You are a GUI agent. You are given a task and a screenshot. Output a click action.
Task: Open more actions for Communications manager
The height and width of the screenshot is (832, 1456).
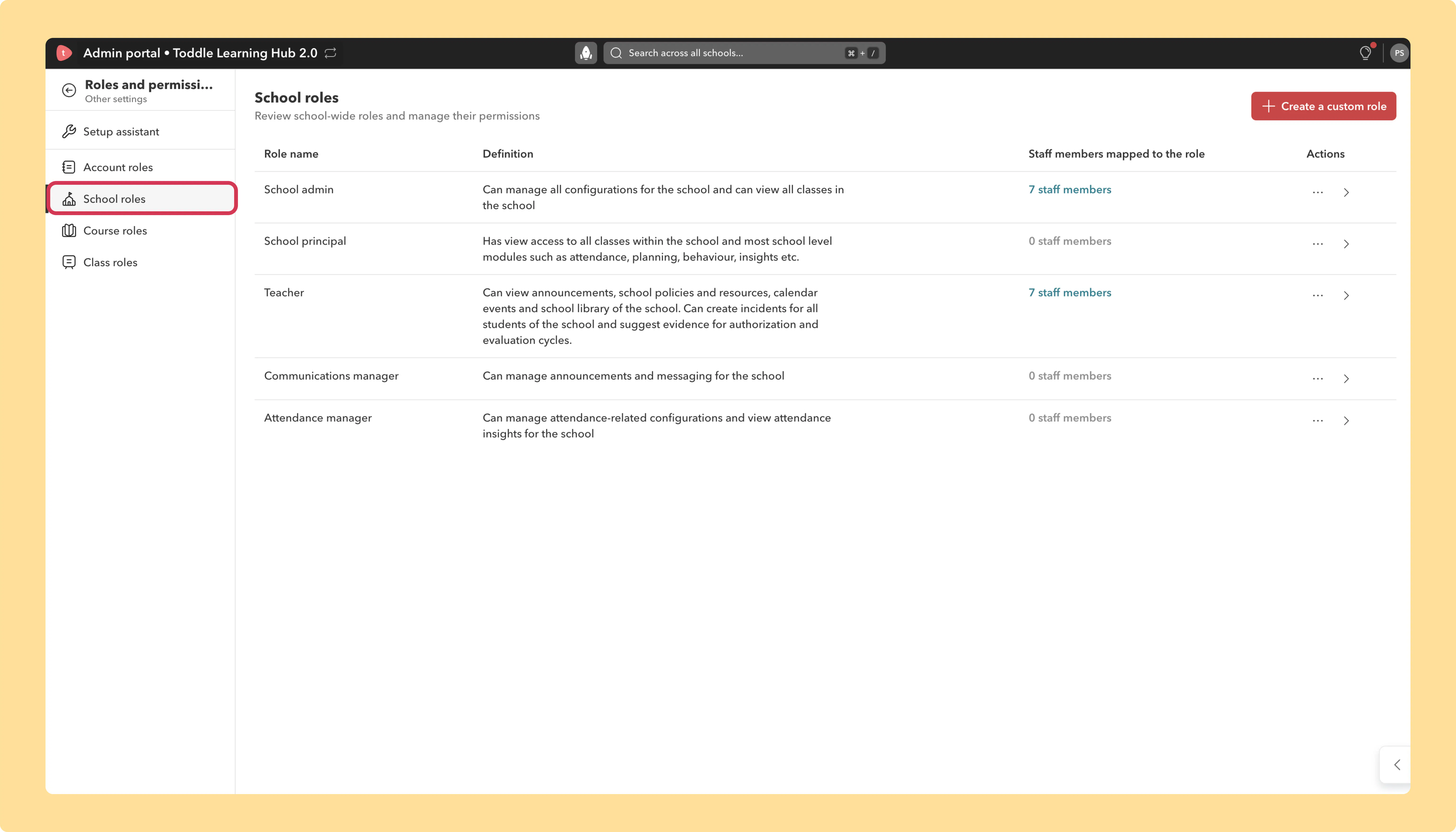point(1318,379)
